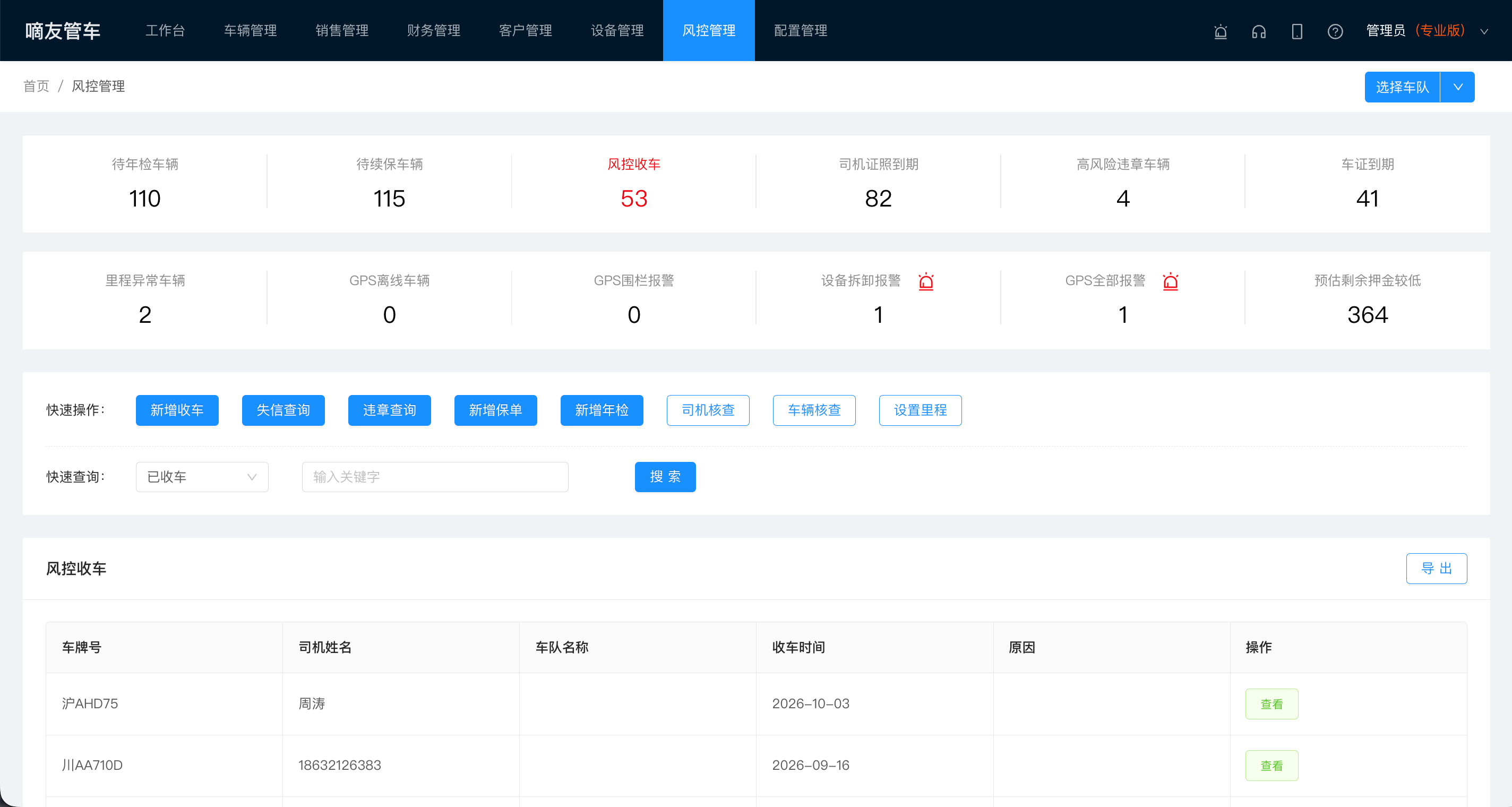The image size is (1512, 807).
Task: Focus the 输入关键字 search field
Action: click(x=435, y=477)
